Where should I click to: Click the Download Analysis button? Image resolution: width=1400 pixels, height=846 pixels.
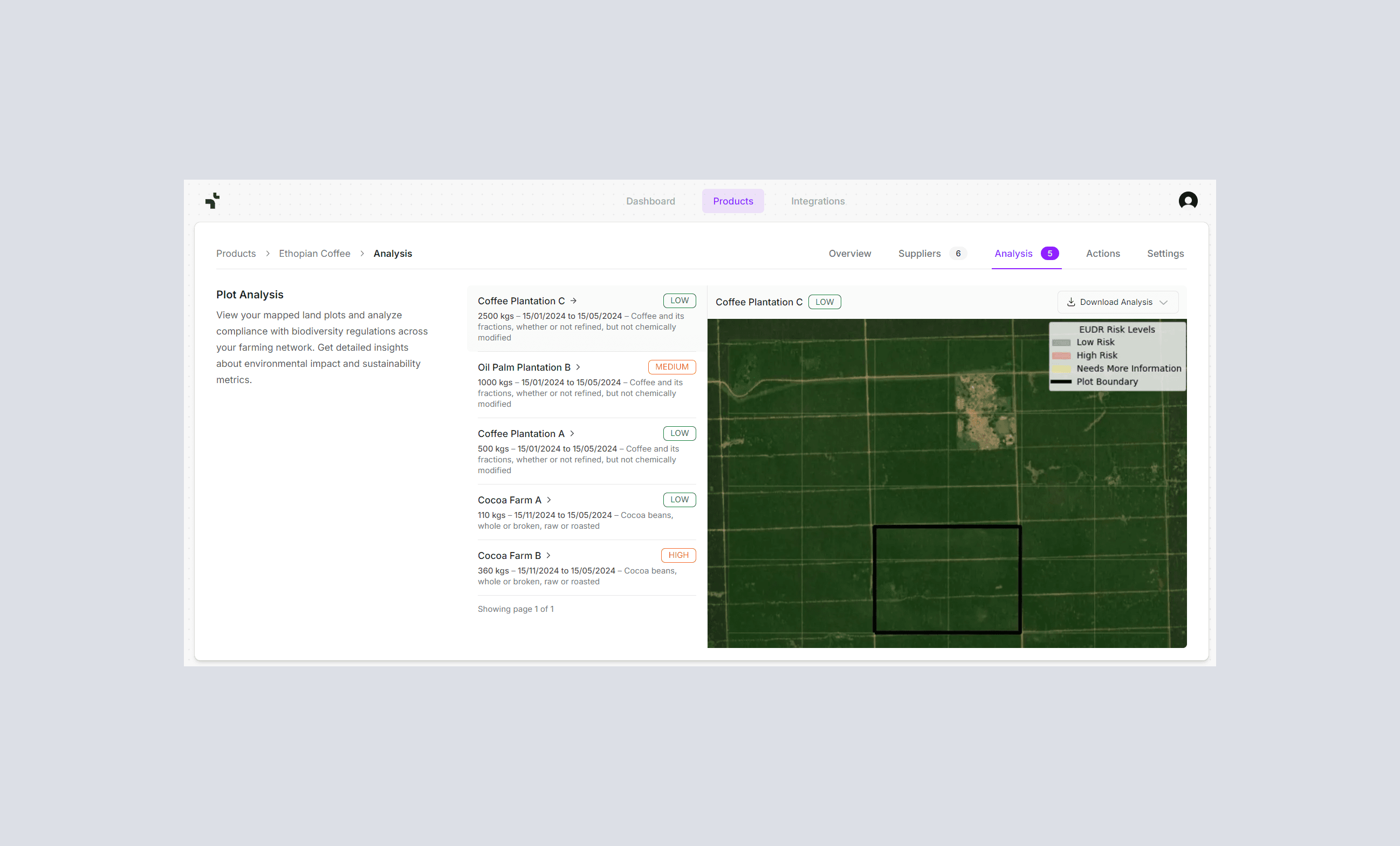[1117, 302]
